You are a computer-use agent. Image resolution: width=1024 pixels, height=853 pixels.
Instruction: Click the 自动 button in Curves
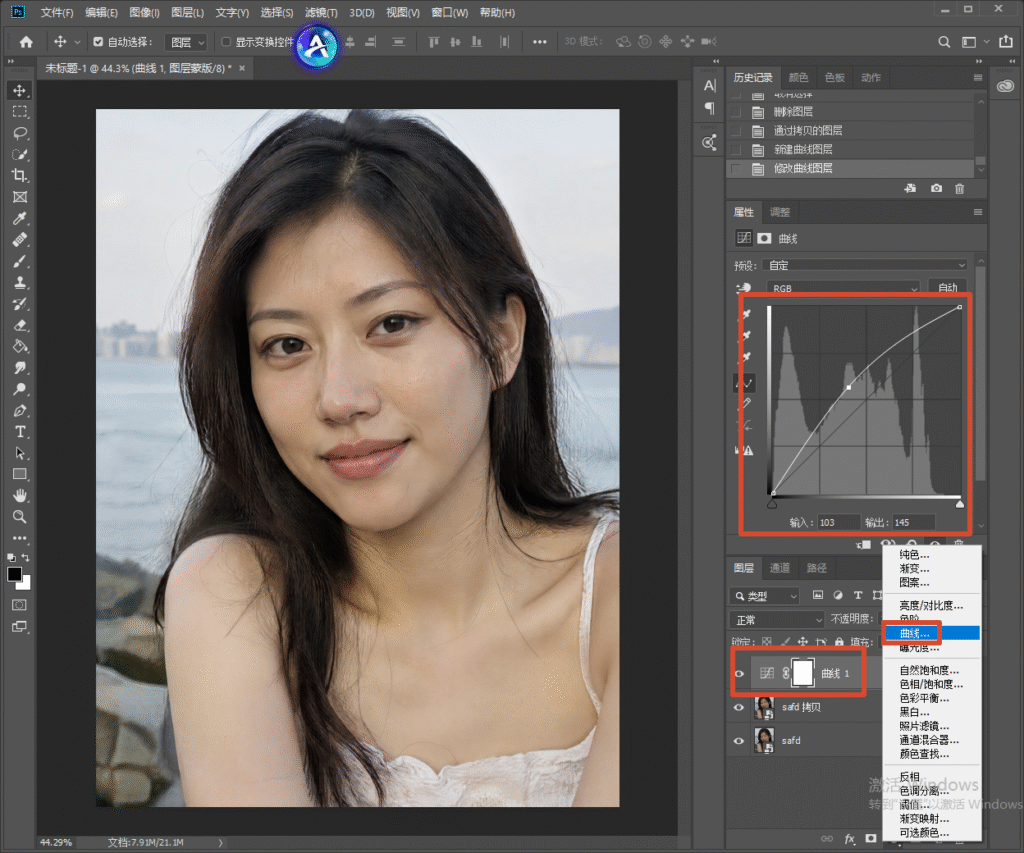click(x=948, y=288)
